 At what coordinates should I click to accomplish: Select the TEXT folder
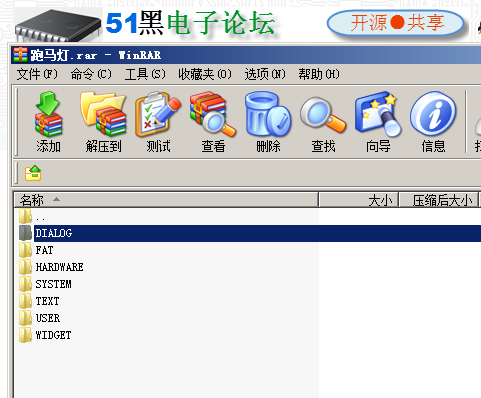point(39,301)
